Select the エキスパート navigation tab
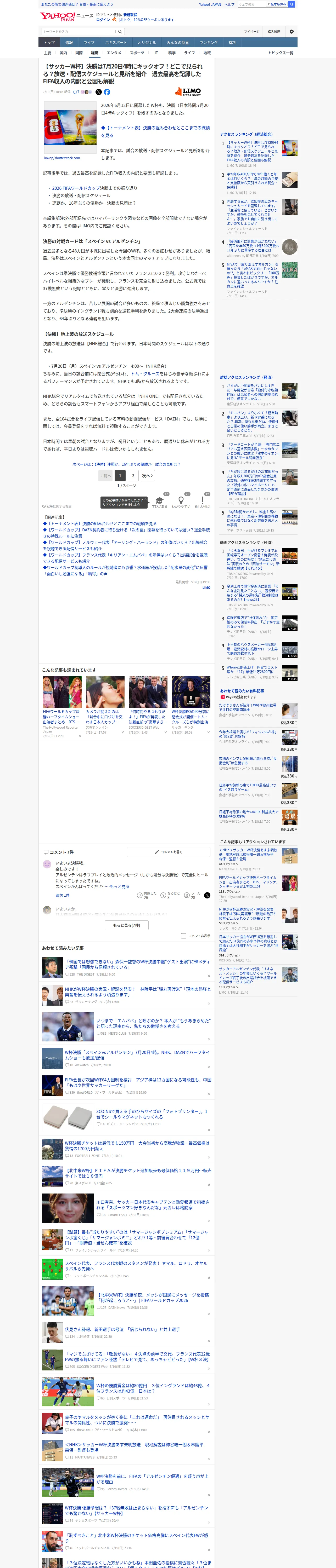Screen dimensions: 336x1568 click(116, 43)
